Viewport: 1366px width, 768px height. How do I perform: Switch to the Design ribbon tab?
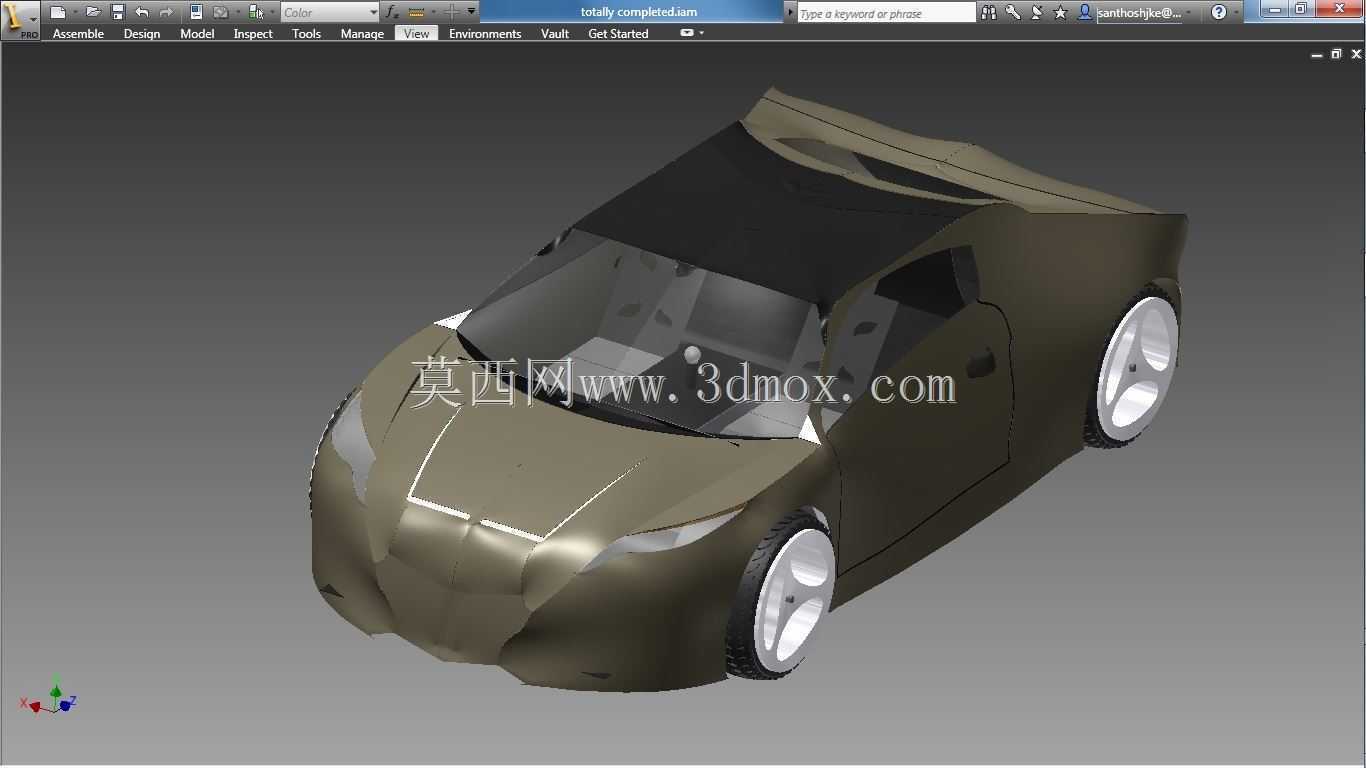(x=142, y=33)
